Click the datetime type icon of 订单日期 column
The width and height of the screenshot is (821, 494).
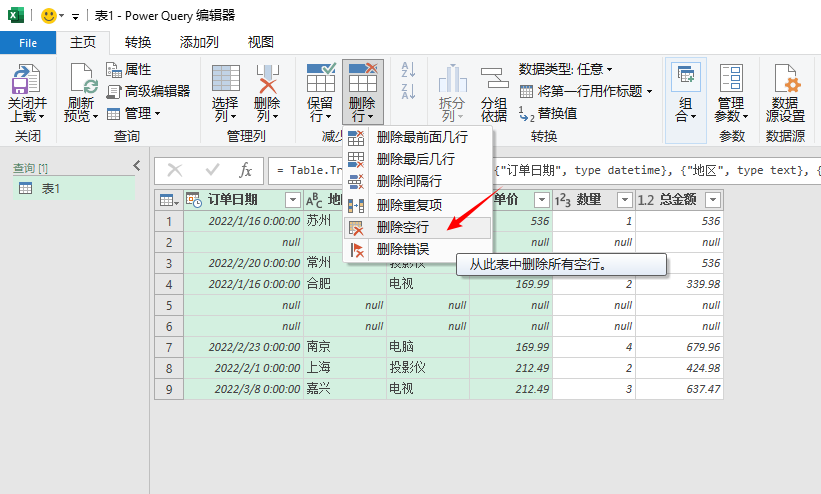click(194, 200)
